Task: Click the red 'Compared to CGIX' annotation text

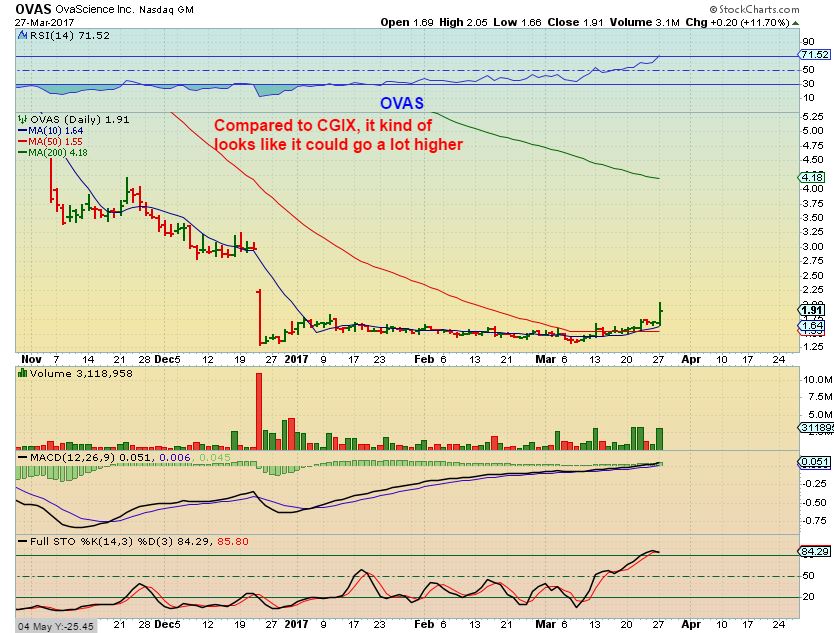Action: (x=338, y=135)
